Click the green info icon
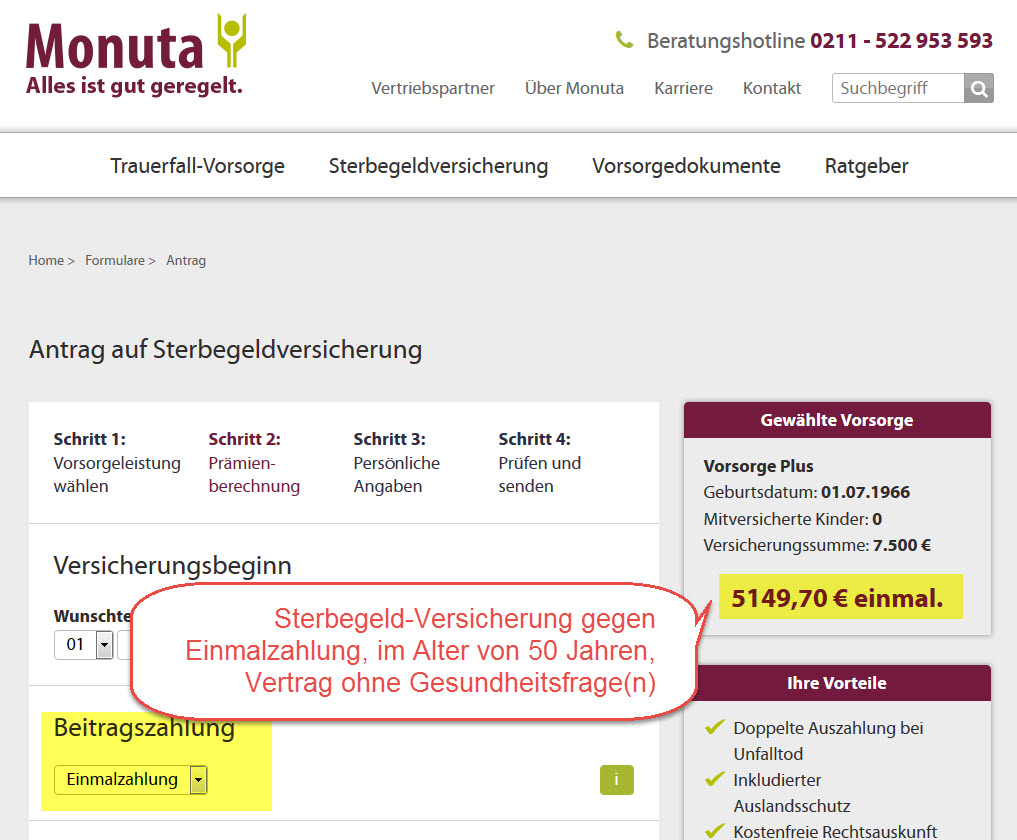This screenshot has width=1017, height=840. (616, 780)
